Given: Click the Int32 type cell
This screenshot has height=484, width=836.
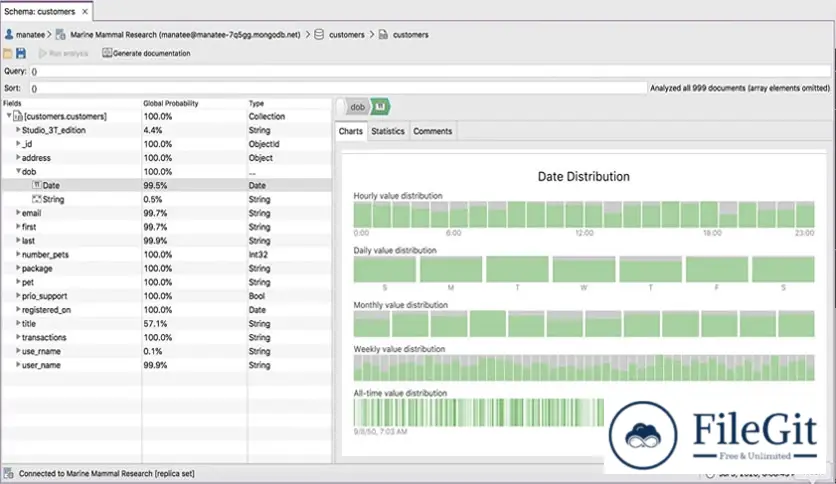Looking at the screenshot, I should click(x=258, y=255).
